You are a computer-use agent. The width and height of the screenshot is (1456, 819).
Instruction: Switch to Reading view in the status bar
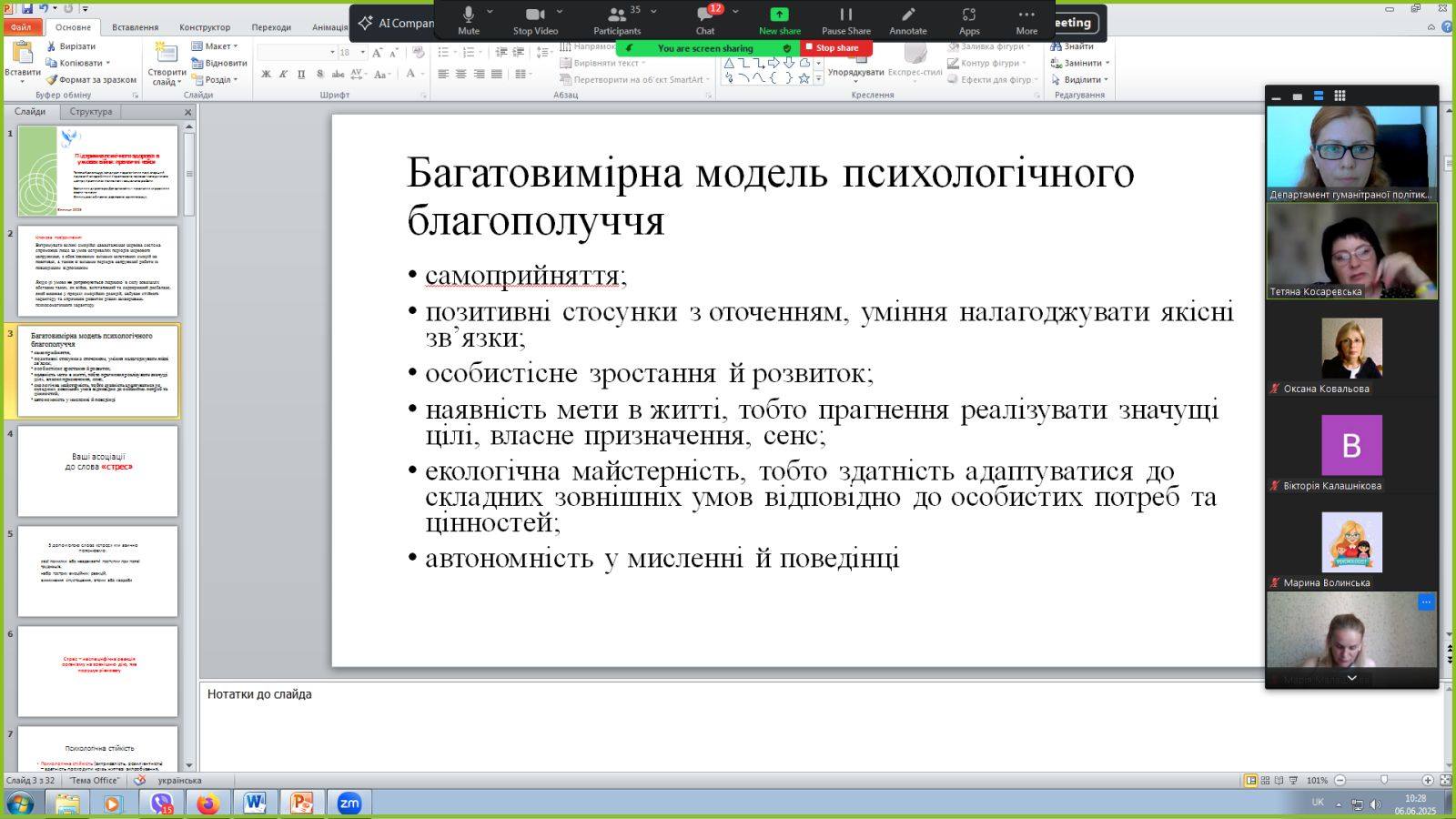click(1279, 781)
